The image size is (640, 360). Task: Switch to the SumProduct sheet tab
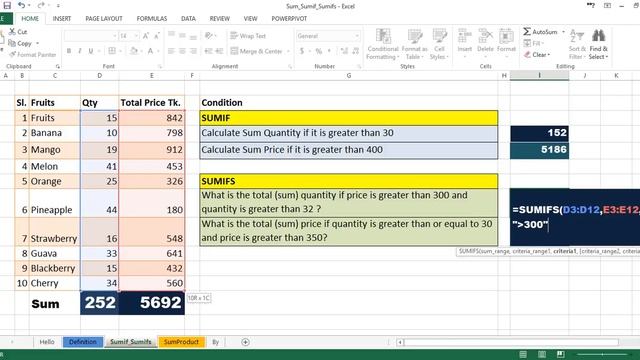[x=181, y=342]
